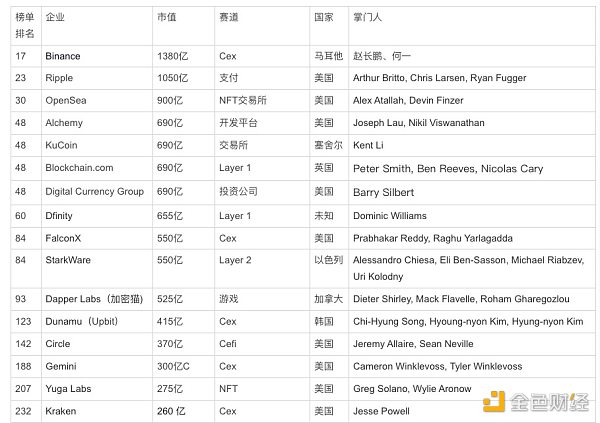Screen dimensions: 600x423
Task: Select the Jesse Powell name cell
Action: click(384, 411)
